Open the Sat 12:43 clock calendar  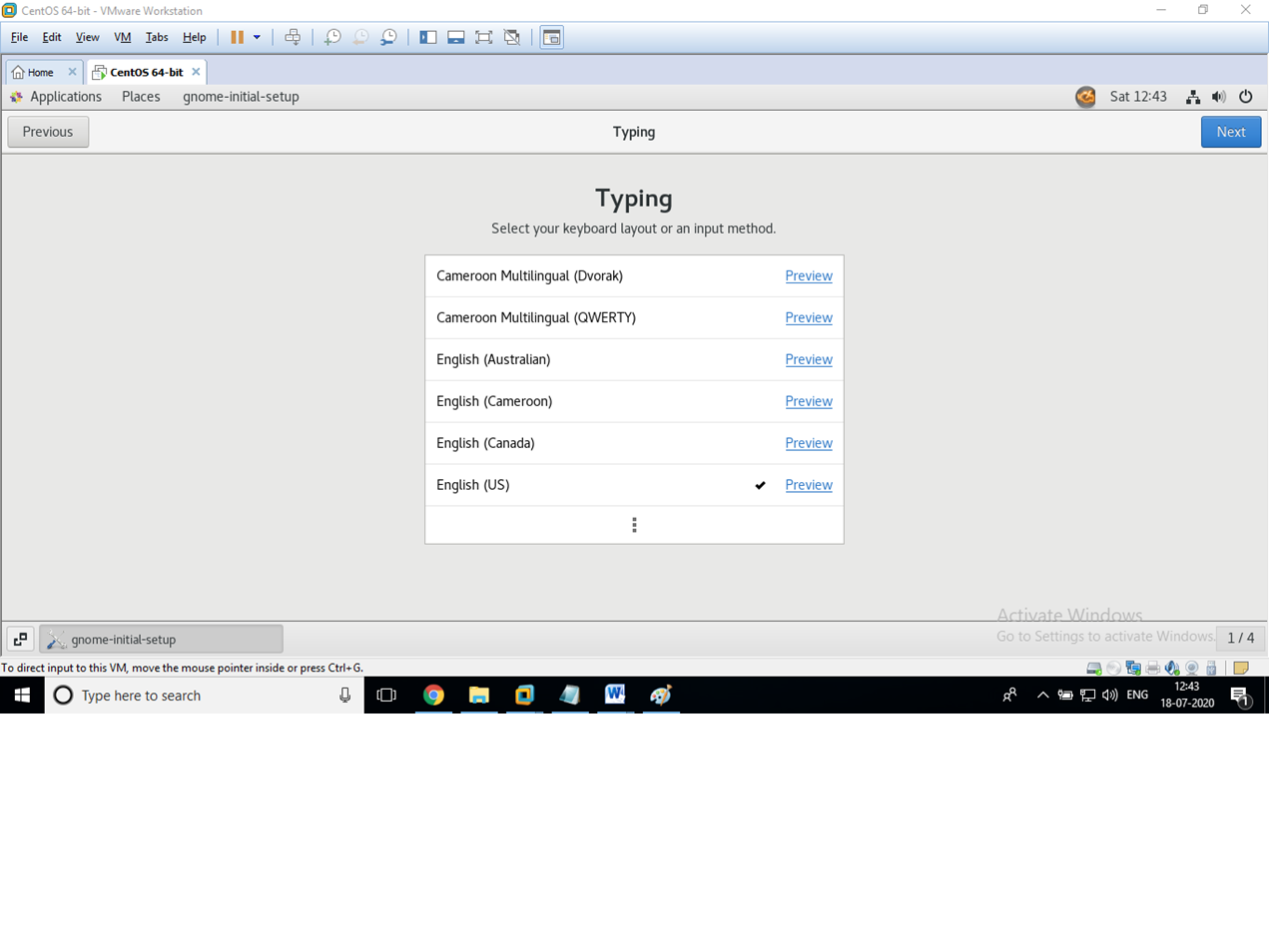[x=1138, y=97]
